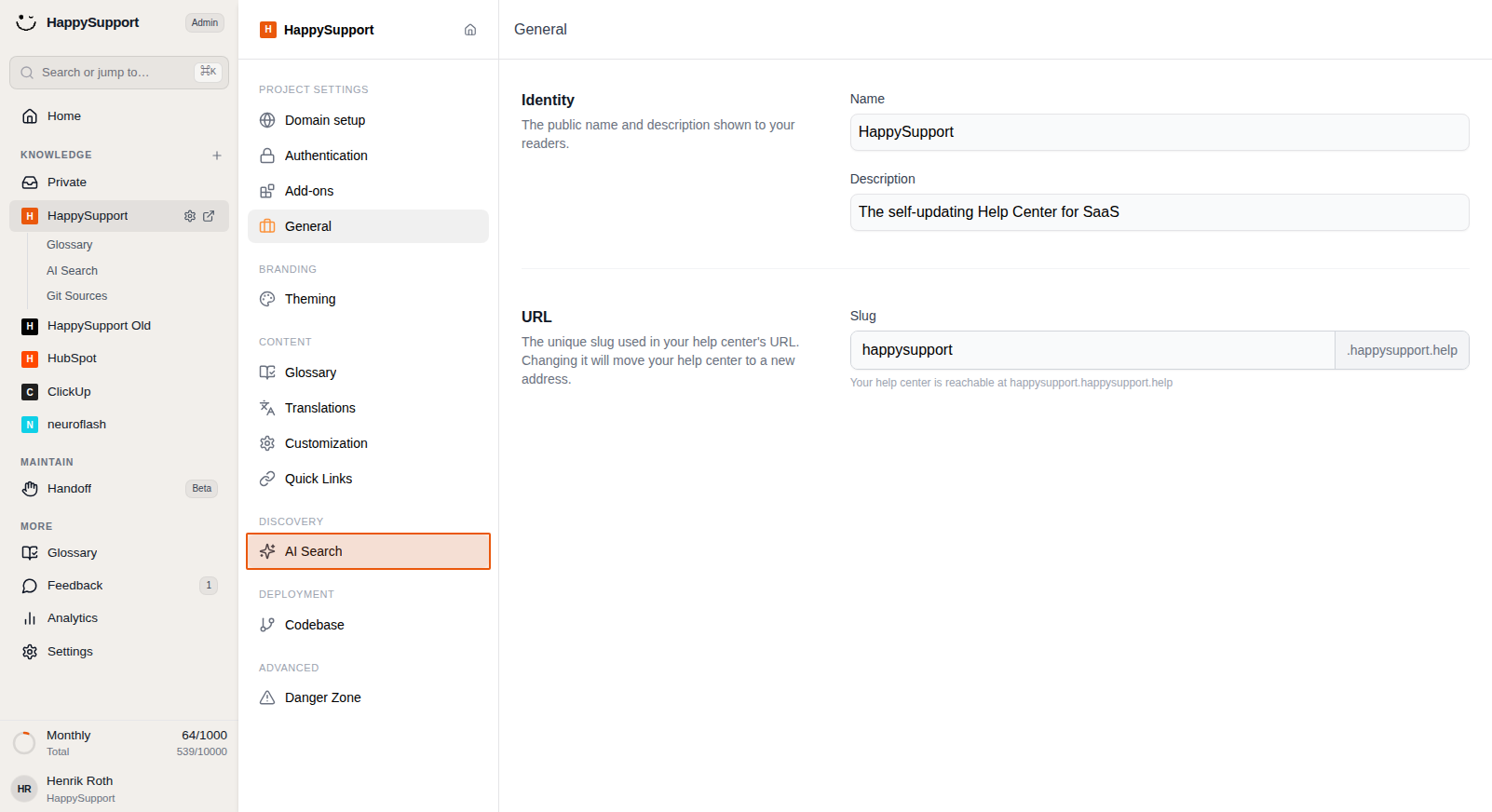Click the Feedback speech bubble icon
Viewport: 1492px width, 812px height.
[x=30, y=586]
